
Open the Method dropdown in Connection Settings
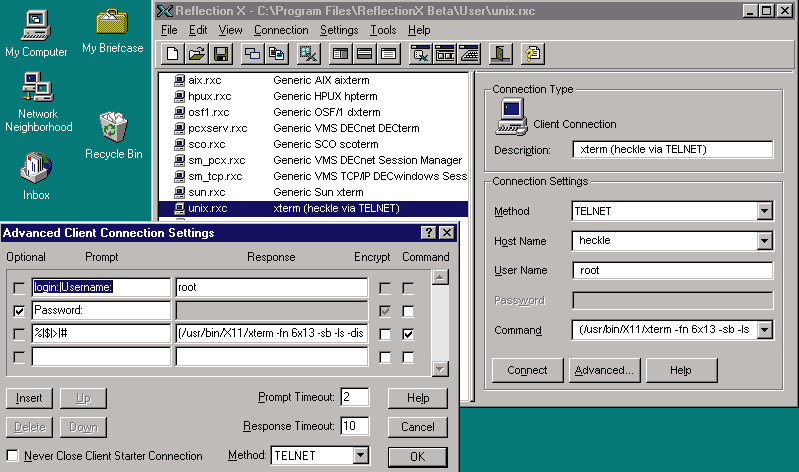pyautogui.click(x=765, y=211)
